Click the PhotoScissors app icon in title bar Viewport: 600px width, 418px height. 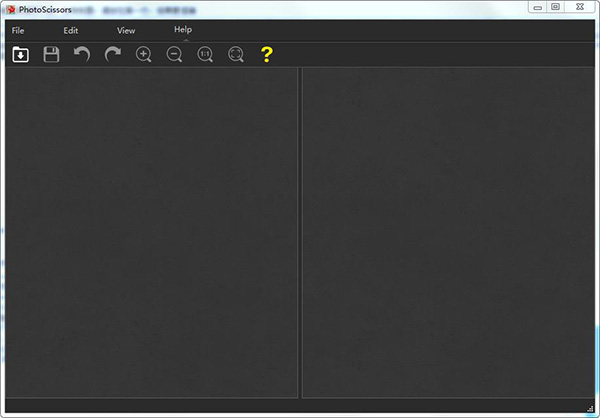pyautogui.click(x=11, y=10)
